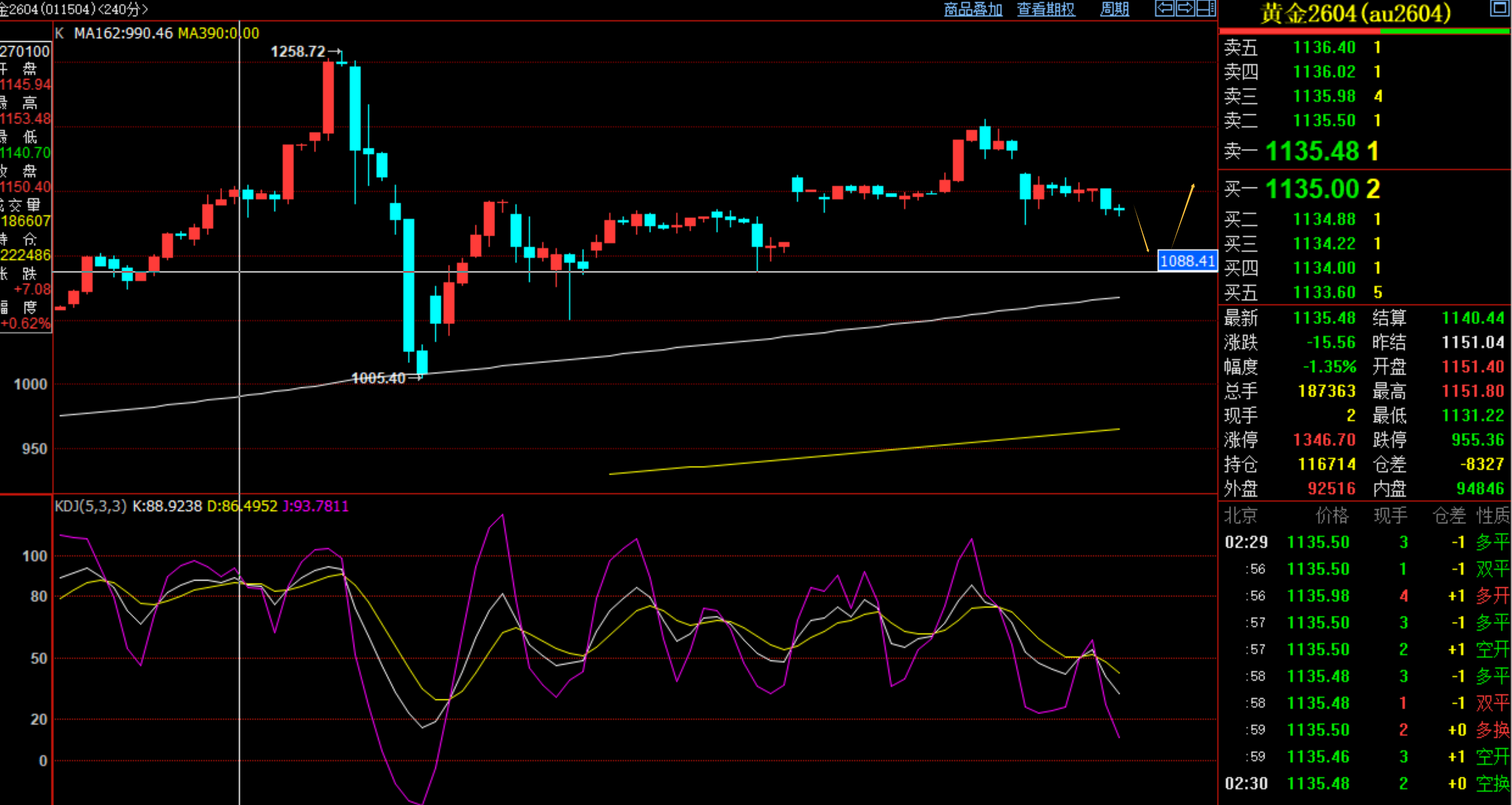1512x805 pixels.
Task: Toggle the side panel layout icon
Action: click(x=1205, y=8)
